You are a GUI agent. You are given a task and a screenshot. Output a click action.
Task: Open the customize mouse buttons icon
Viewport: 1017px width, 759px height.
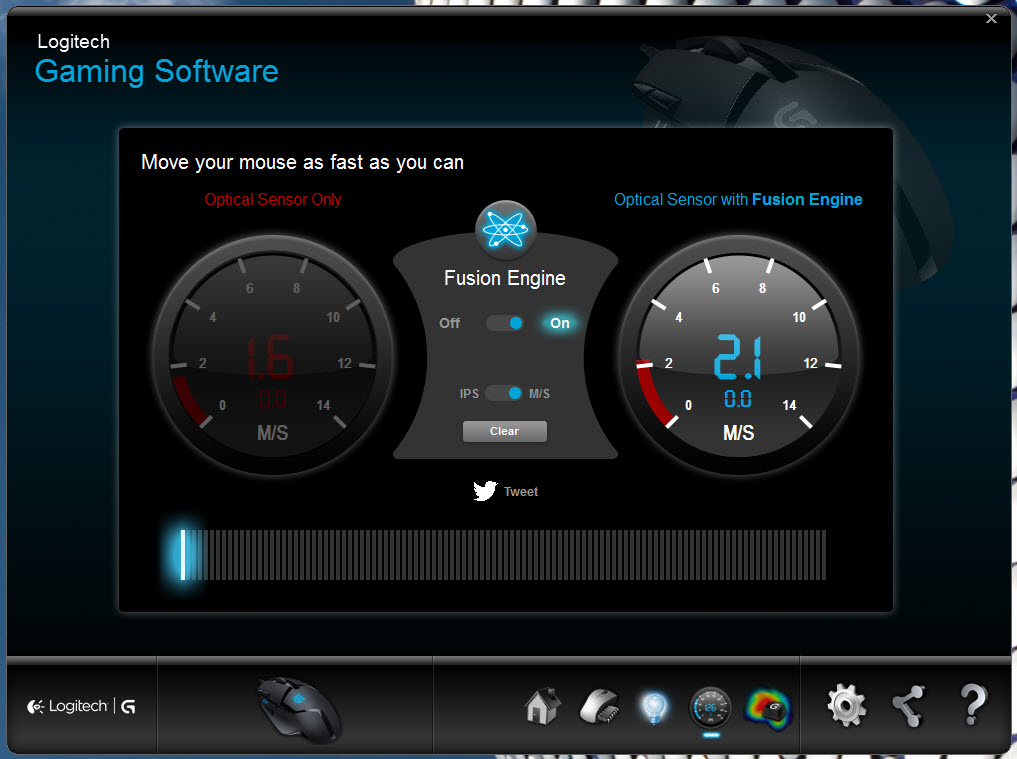click(x=599, y=706)
